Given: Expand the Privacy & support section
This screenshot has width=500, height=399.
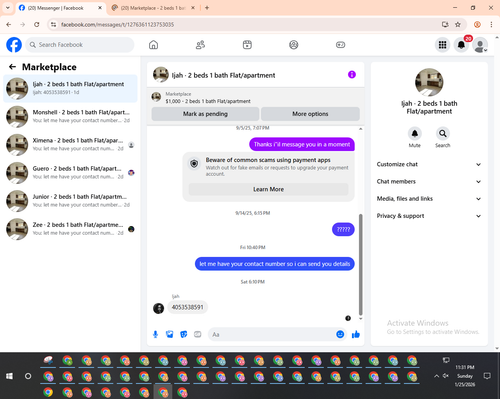Looking at the screenshot, I should point(429,216).
